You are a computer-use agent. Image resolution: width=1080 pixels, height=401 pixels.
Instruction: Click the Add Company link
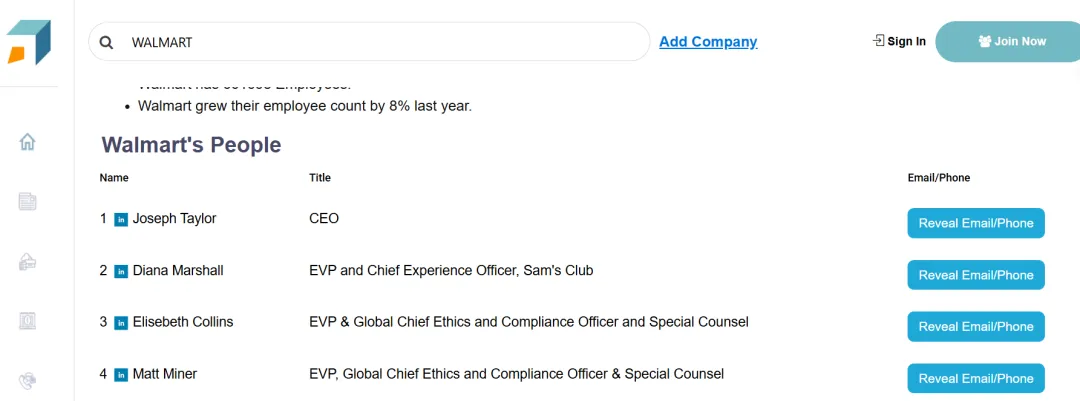[x=708, y=42]
